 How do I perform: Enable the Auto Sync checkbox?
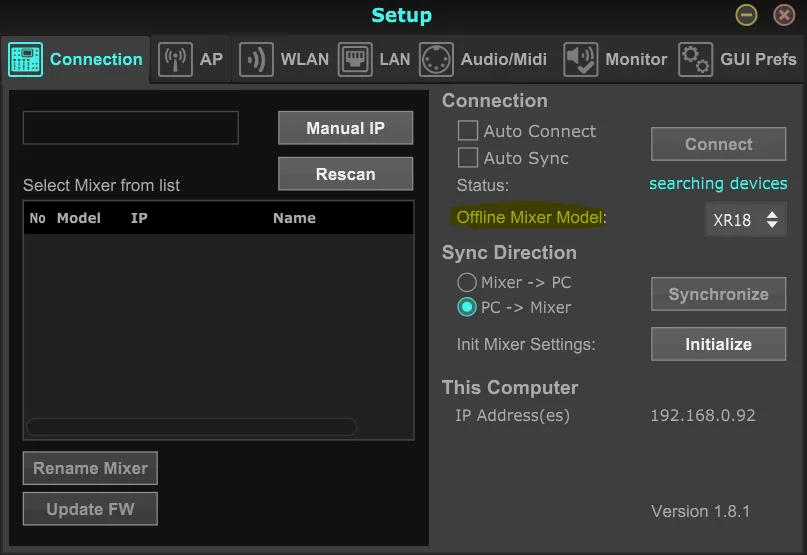[468, 158]
